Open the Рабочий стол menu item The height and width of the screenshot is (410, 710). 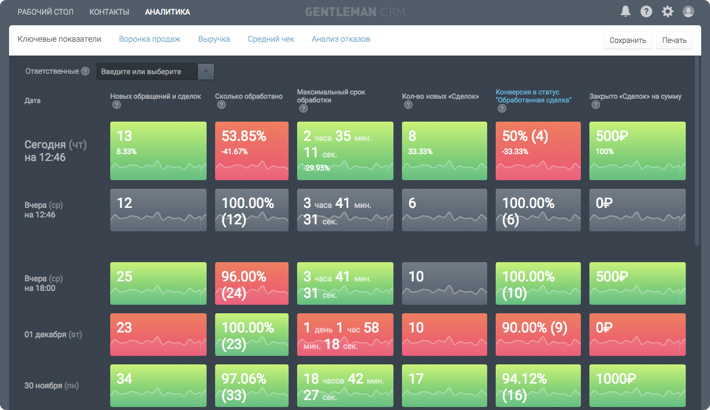tap(47, 12)
